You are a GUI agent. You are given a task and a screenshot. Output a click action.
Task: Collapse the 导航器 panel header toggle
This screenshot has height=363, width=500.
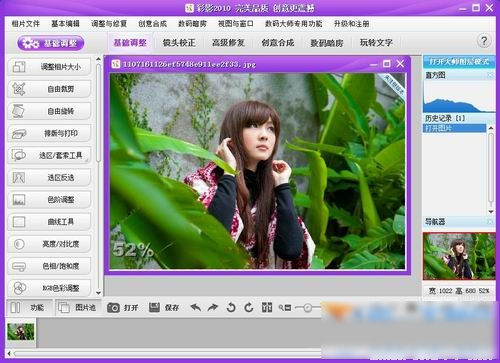tap(491, 221)
